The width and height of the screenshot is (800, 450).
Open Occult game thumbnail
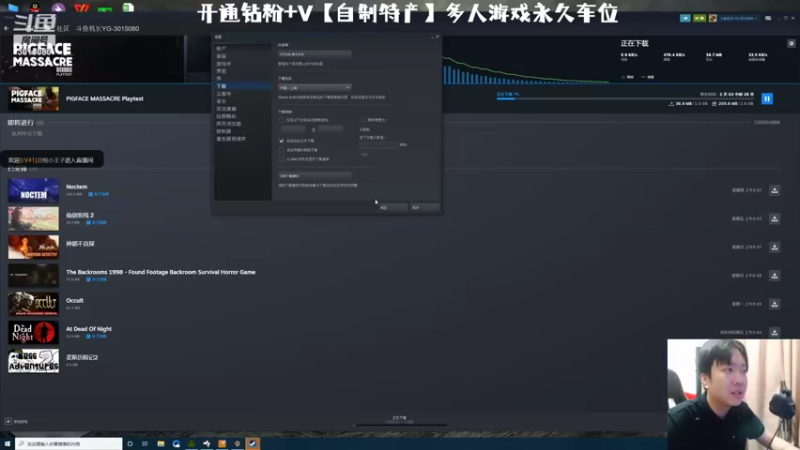click(x=34, y=304)
